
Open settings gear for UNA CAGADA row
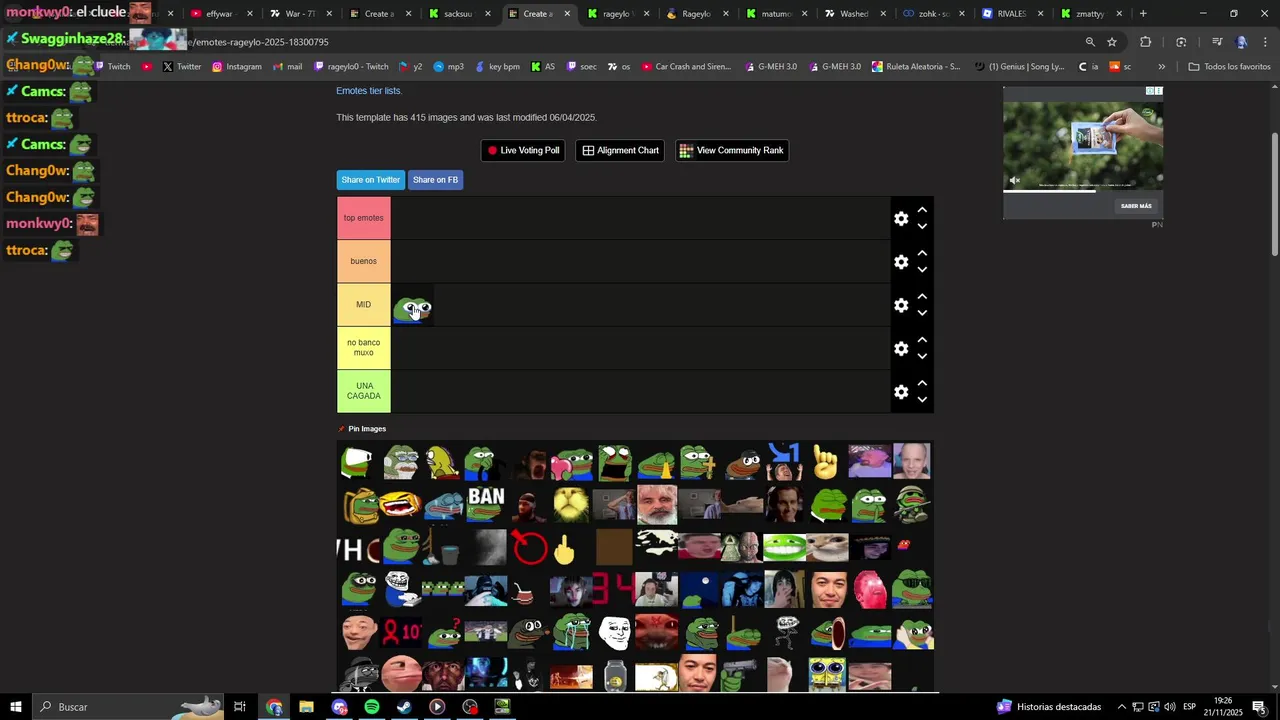point(901,392)
